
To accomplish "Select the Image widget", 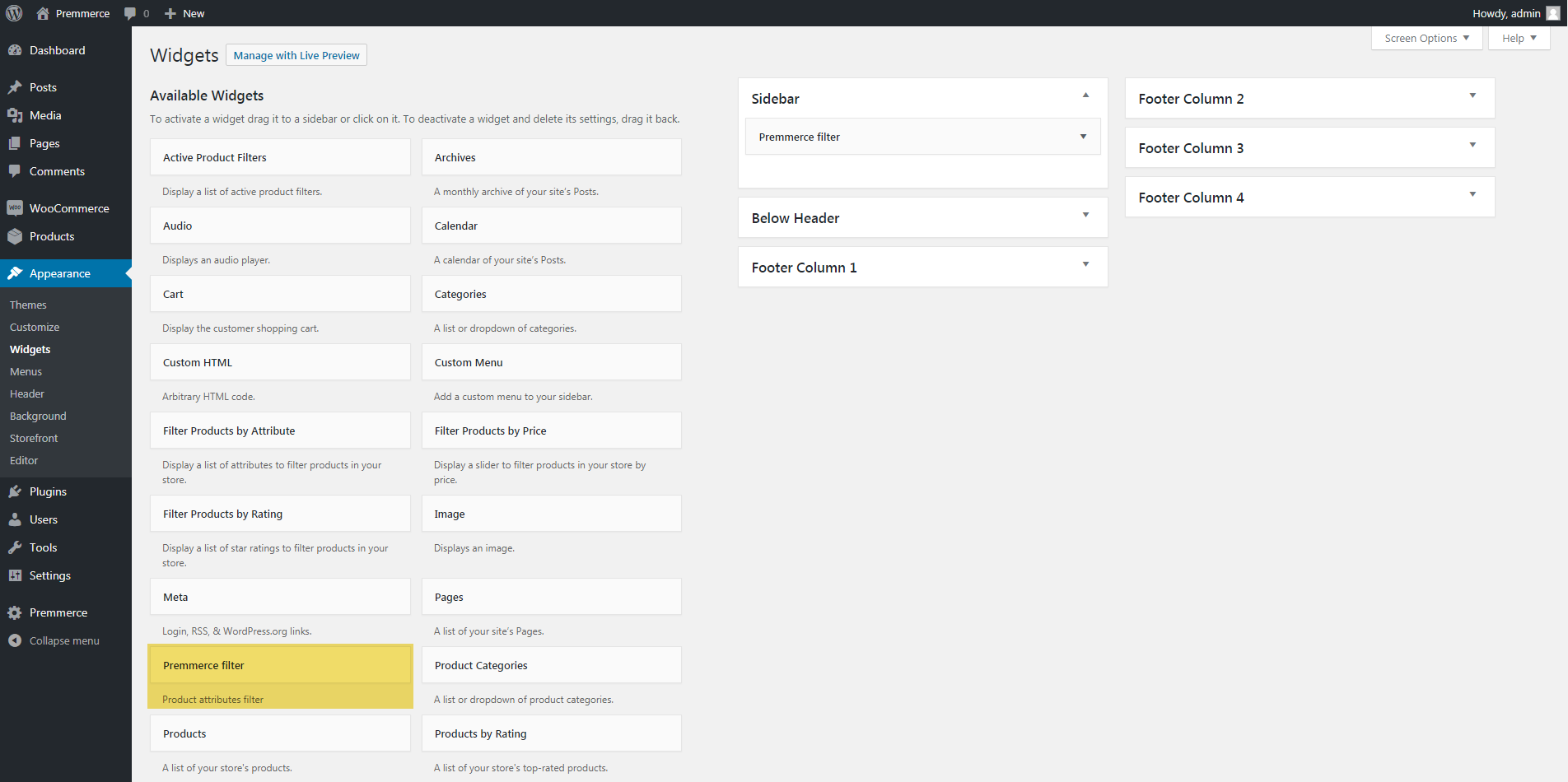I will pyautogui.click(x=552, y=514).
